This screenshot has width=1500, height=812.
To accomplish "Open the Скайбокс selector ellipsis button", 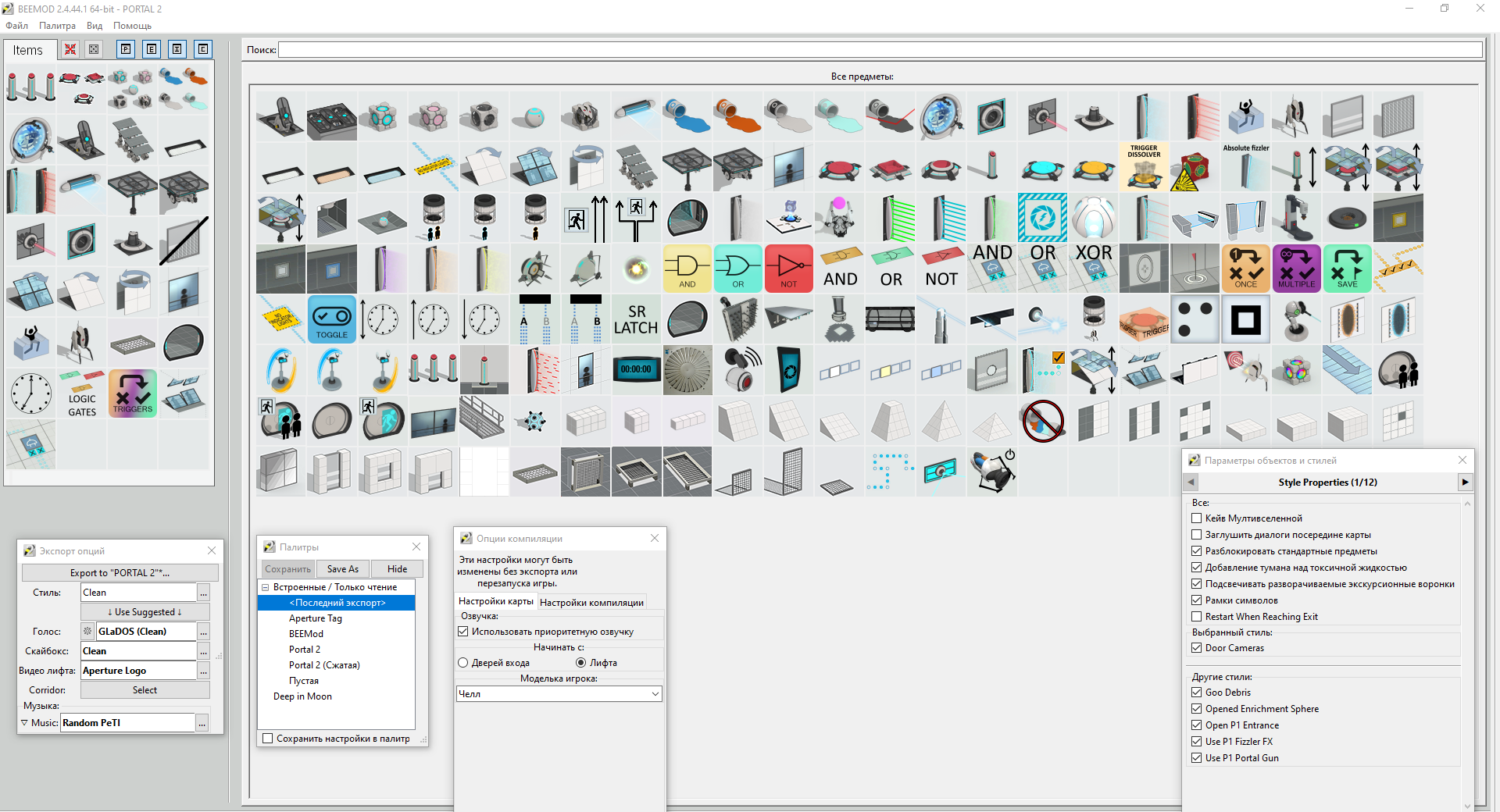I will 203,651.
